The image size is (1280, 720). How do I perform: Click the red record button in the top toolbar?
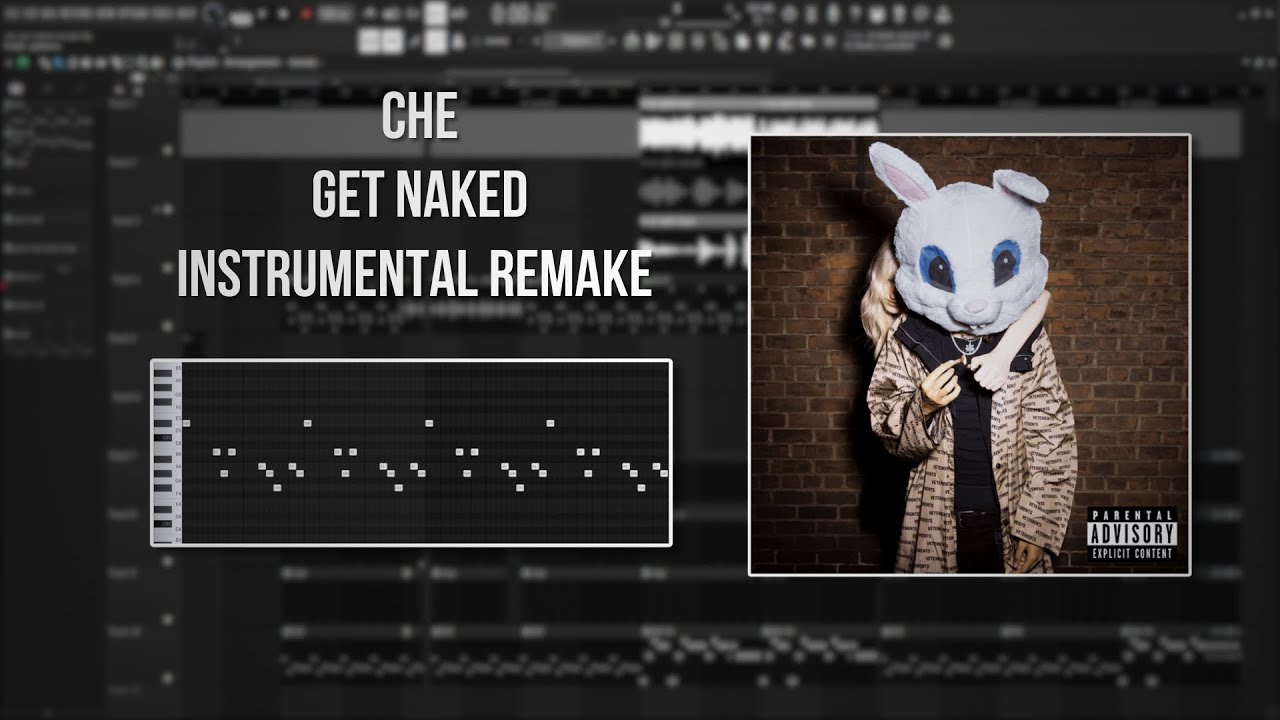click(x=306, y=13)
